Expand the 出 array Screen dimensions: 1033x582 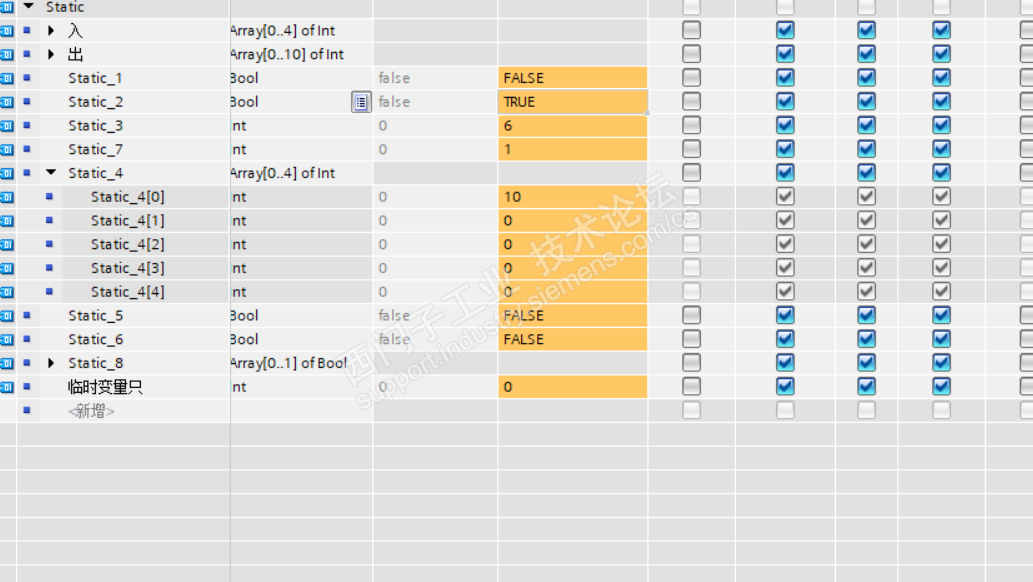click(x=52, y=55)
